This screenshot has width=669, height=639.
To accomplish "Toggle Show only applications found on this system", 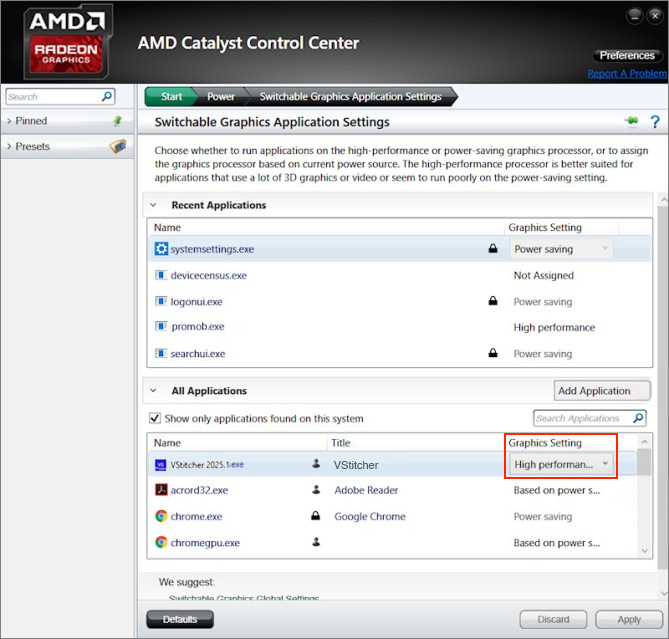I will (154, 418).
